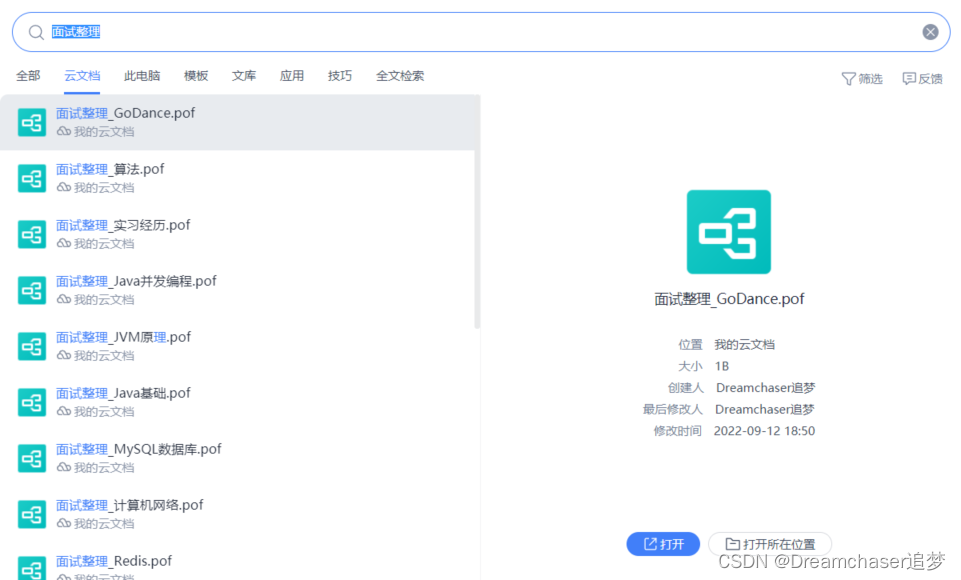961x580 pixels.
Task: Click the 面试整理_JVM原理.pof file icon
Action: point(32,346)
